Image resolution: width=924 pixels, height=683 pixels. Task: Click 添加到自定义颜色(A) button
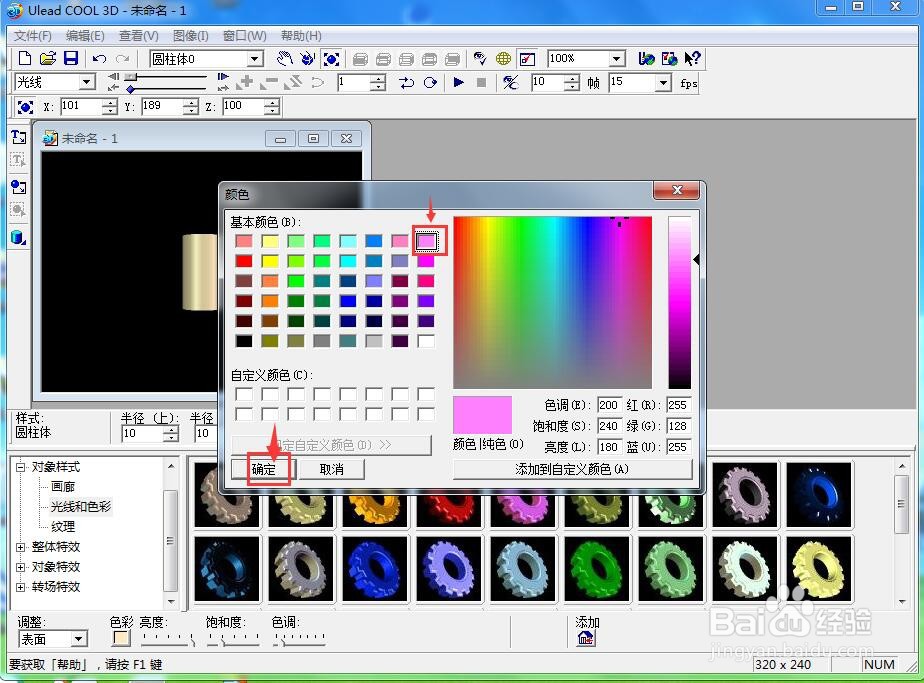click(572, 469)
